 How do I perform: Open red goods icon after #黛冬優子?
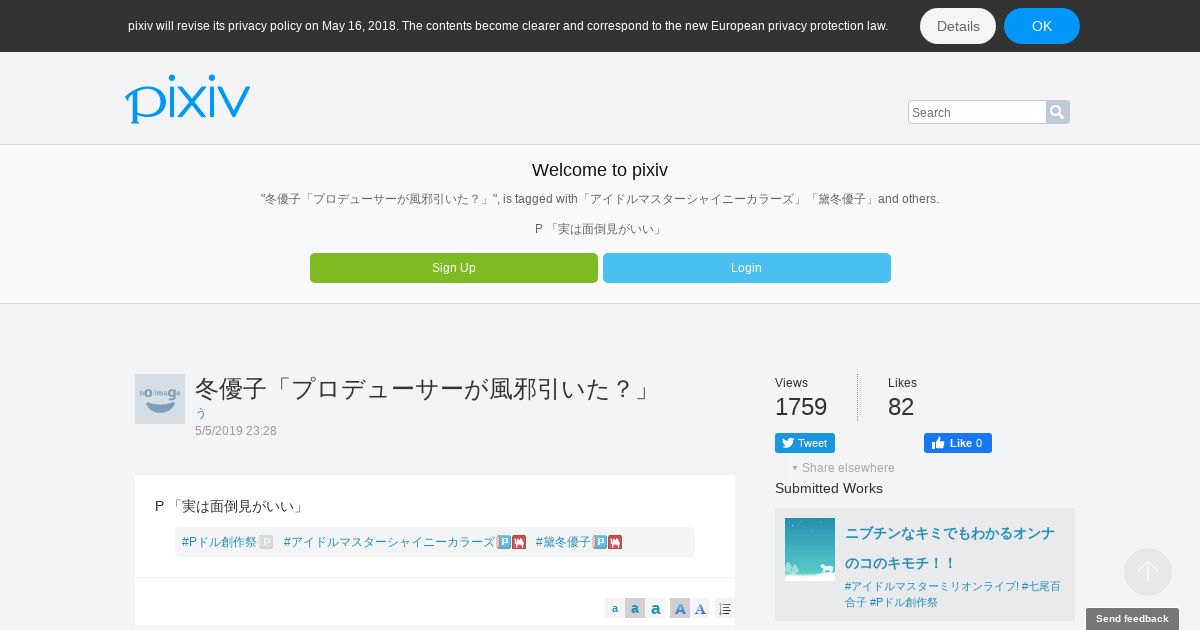[x=615, y=542]
